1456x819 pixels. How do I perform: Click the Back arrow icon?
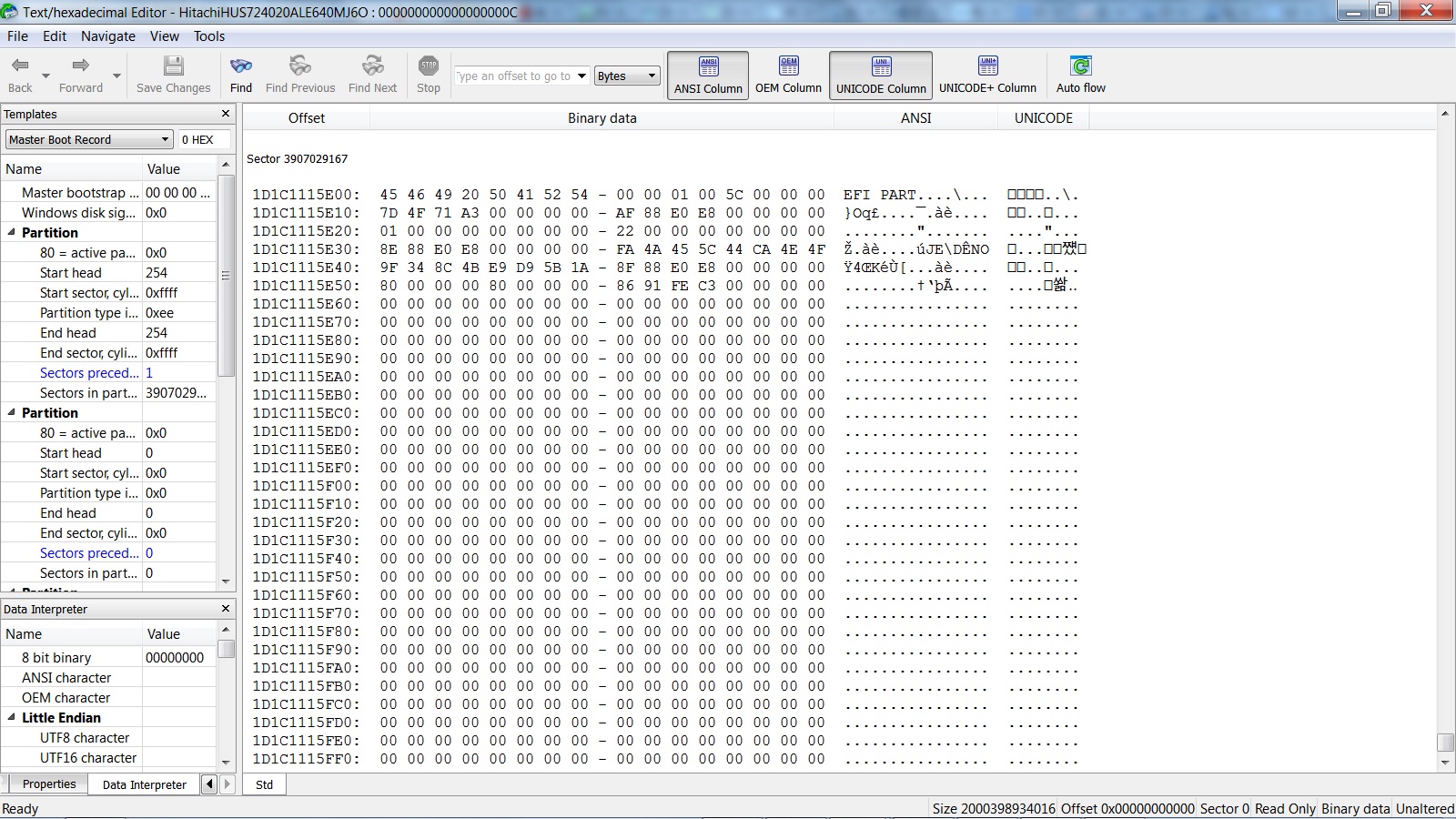click(20, 66)
